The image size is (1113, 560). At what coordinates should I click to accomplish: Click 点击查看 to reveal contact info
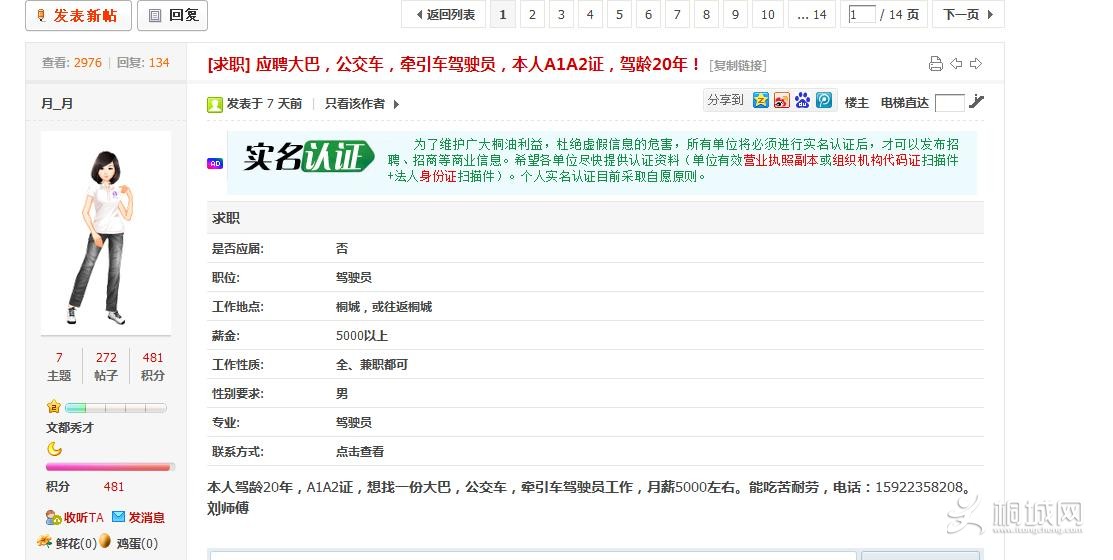(x=360, y=452)
